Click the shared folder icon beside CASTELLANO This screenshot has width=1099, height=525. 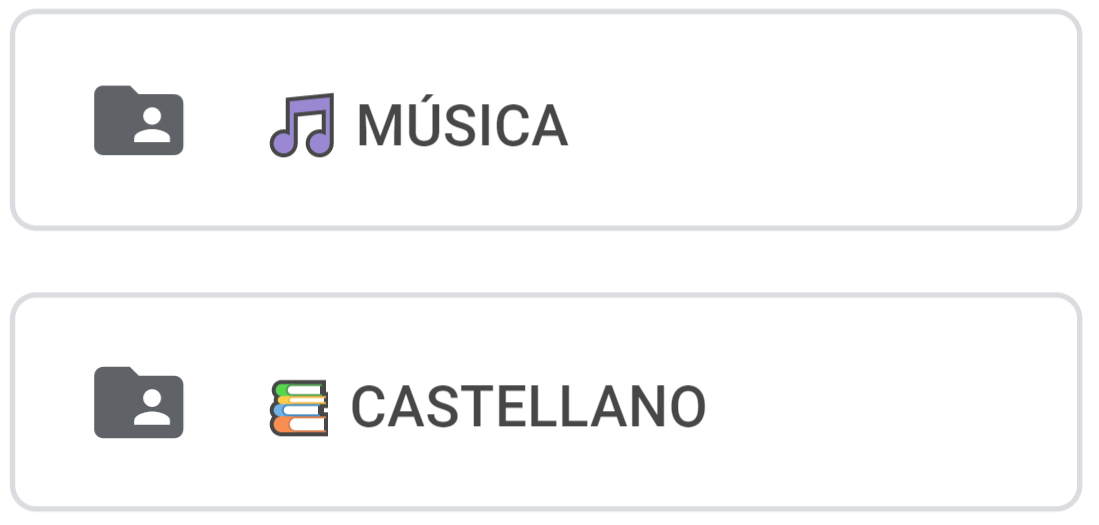pyautogui.click(x=138, y=403)
